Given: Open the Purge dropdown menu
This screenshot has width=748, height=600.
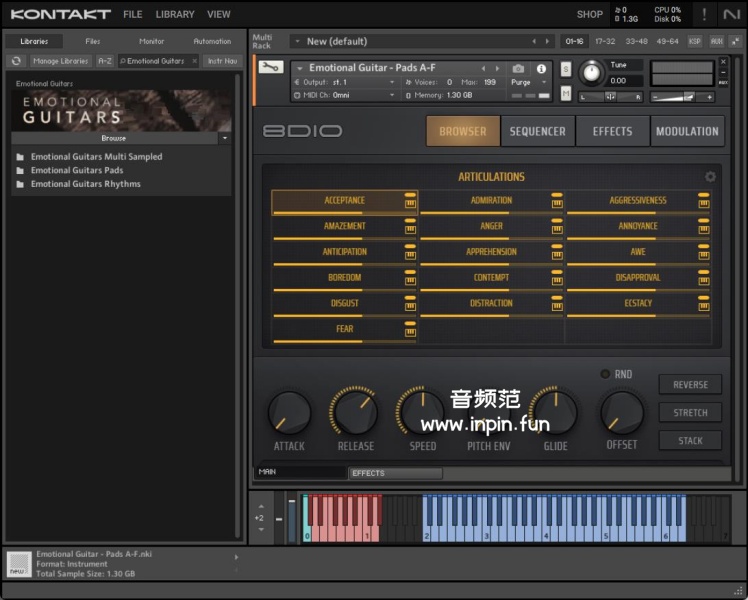Looking at the screenshot, I should (523, 82).
